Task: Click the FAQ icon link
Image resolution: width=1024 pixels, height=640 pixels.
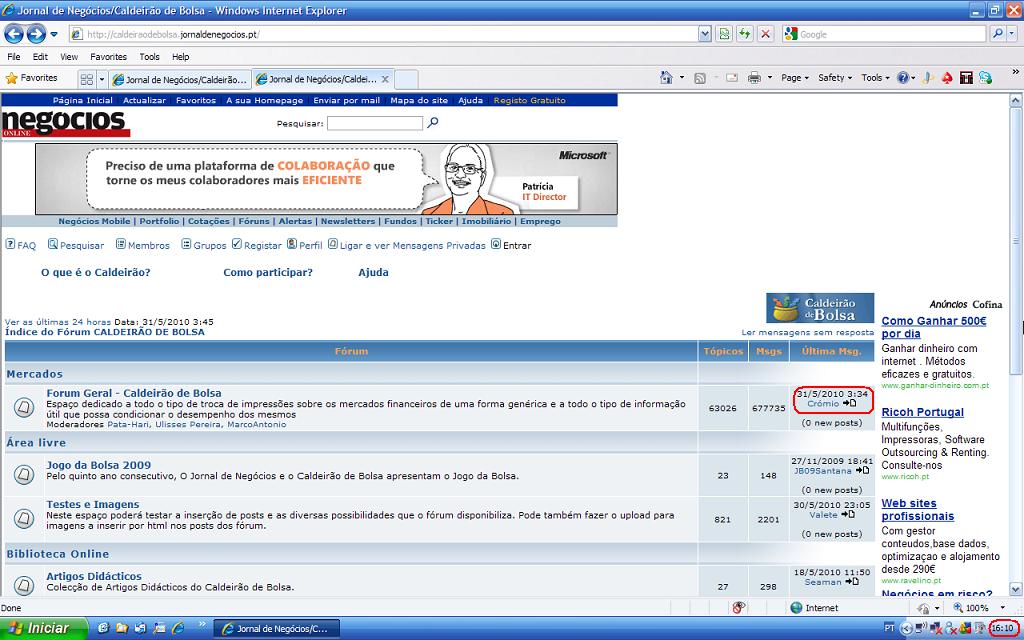Action: tap(21, 245)
